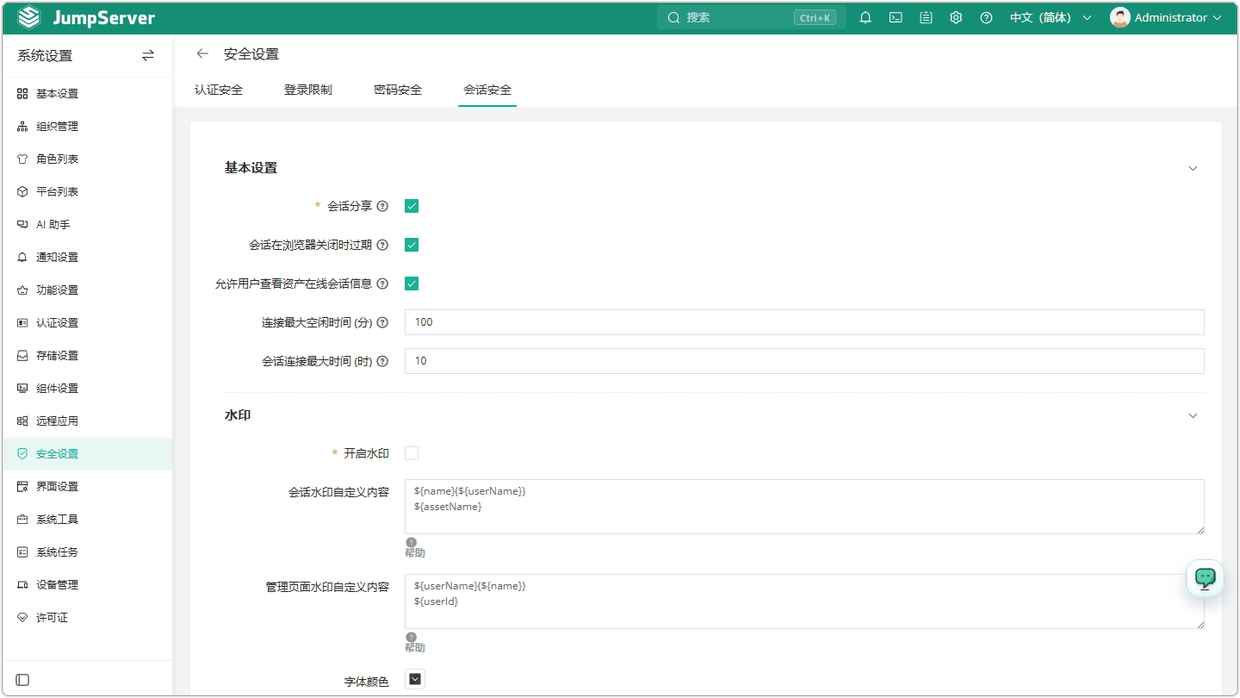Collapse the sidebar using the bottom-left icon
This screenshot has width=1240, height=698.
(x=22, y=680)
